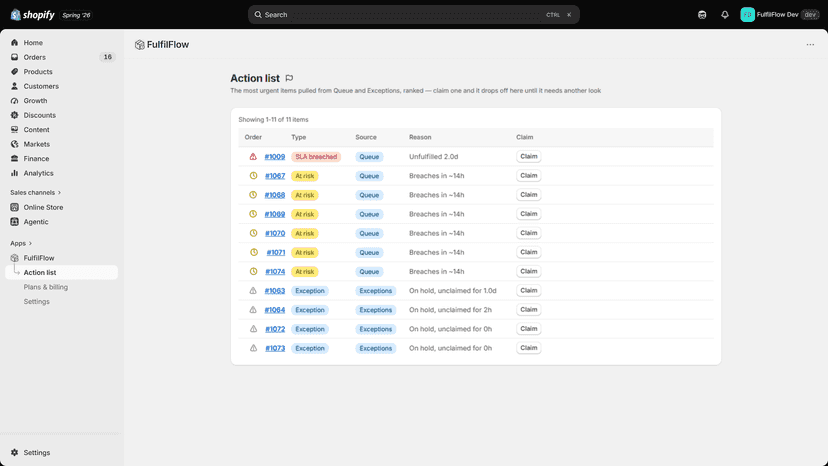828x466 pixels.
Task: Open order #1069 link
Action: 275,214
